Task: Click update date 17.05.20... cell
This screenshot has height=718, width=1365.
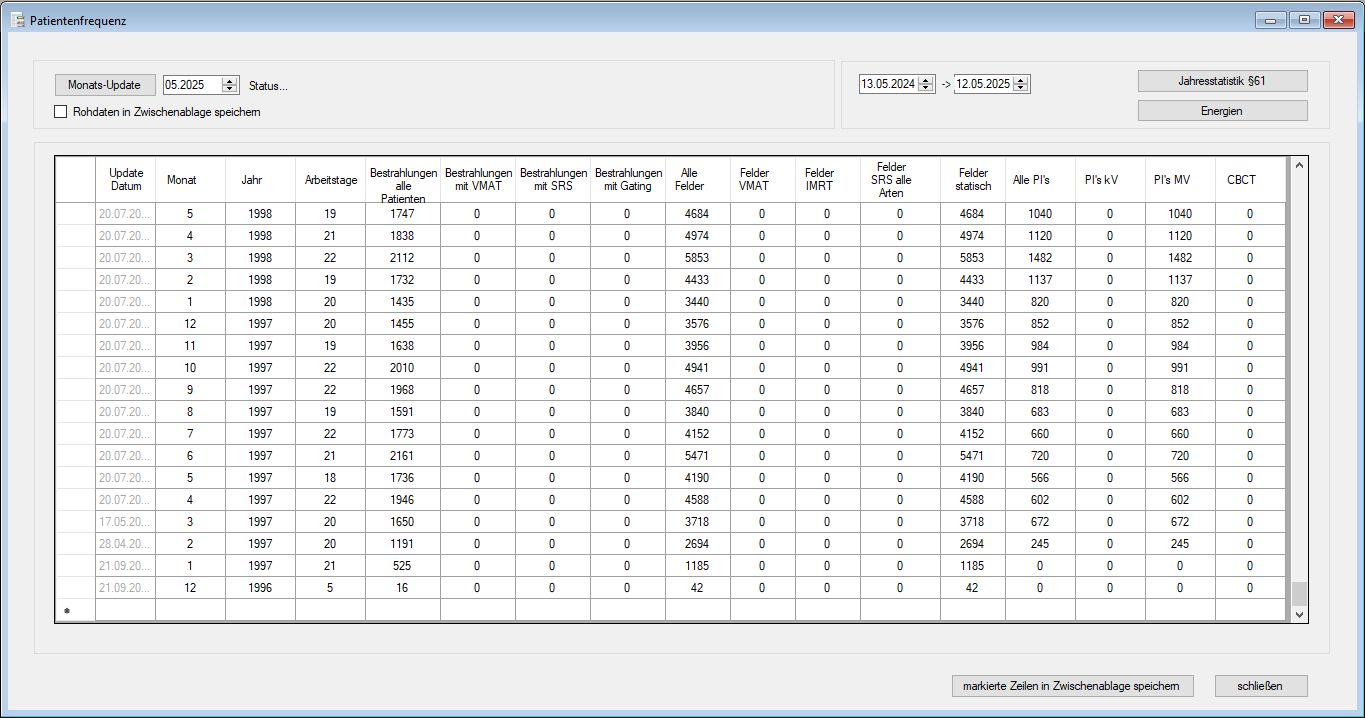Action: (126, 521)
